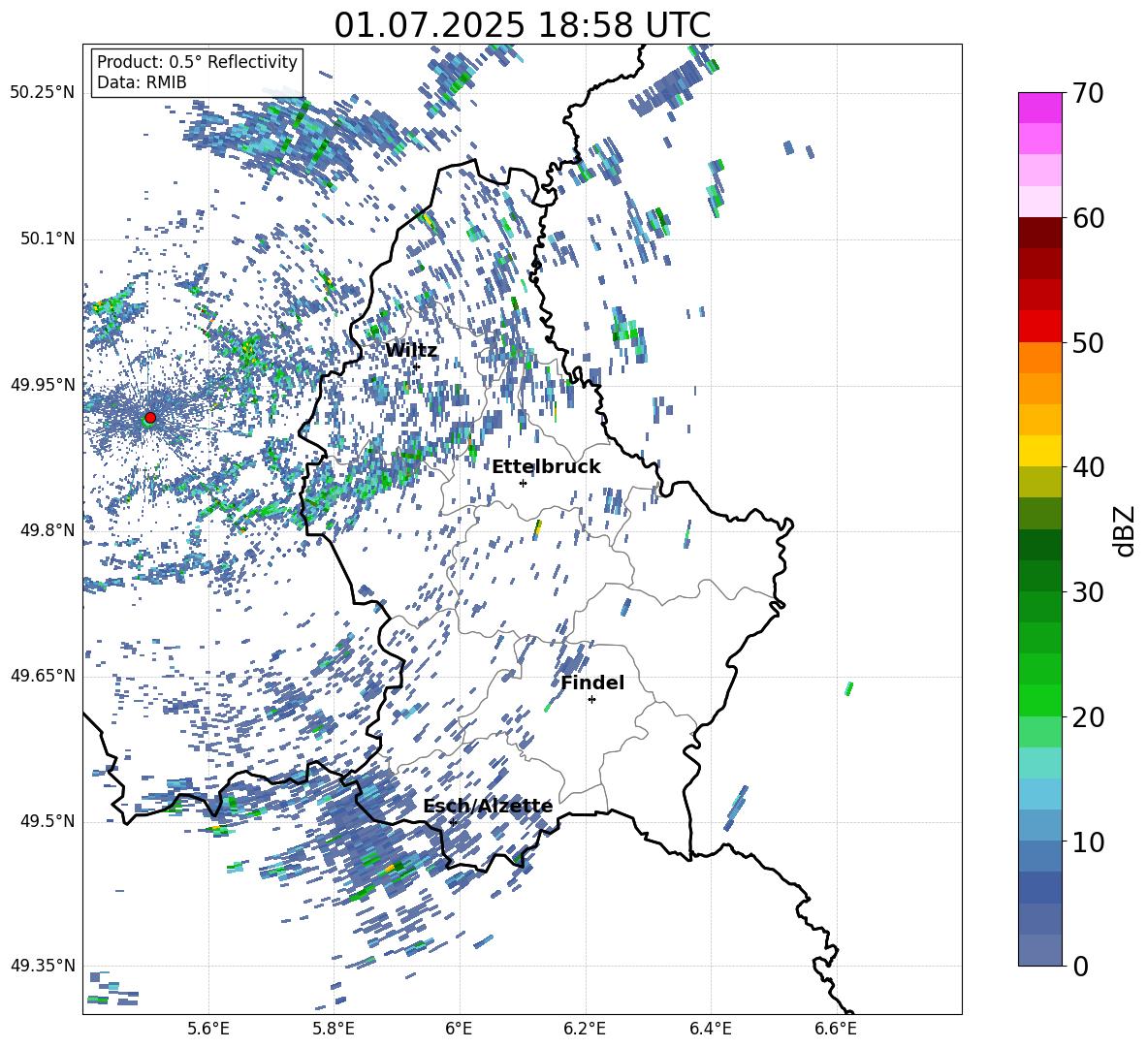Click the dark red colorbar segment below 60
The image size is (1148, 1048).
tap(1039, 233)
